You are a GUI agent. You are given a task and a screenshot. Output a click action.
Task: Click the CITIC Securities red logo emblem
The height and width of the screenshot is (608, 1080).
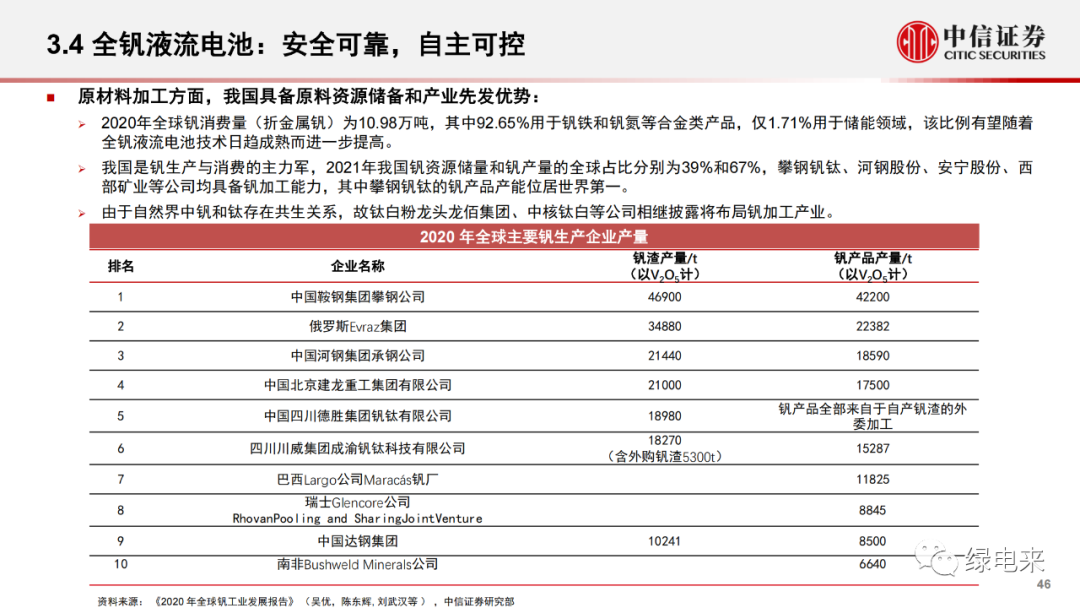tap(917, 41)
